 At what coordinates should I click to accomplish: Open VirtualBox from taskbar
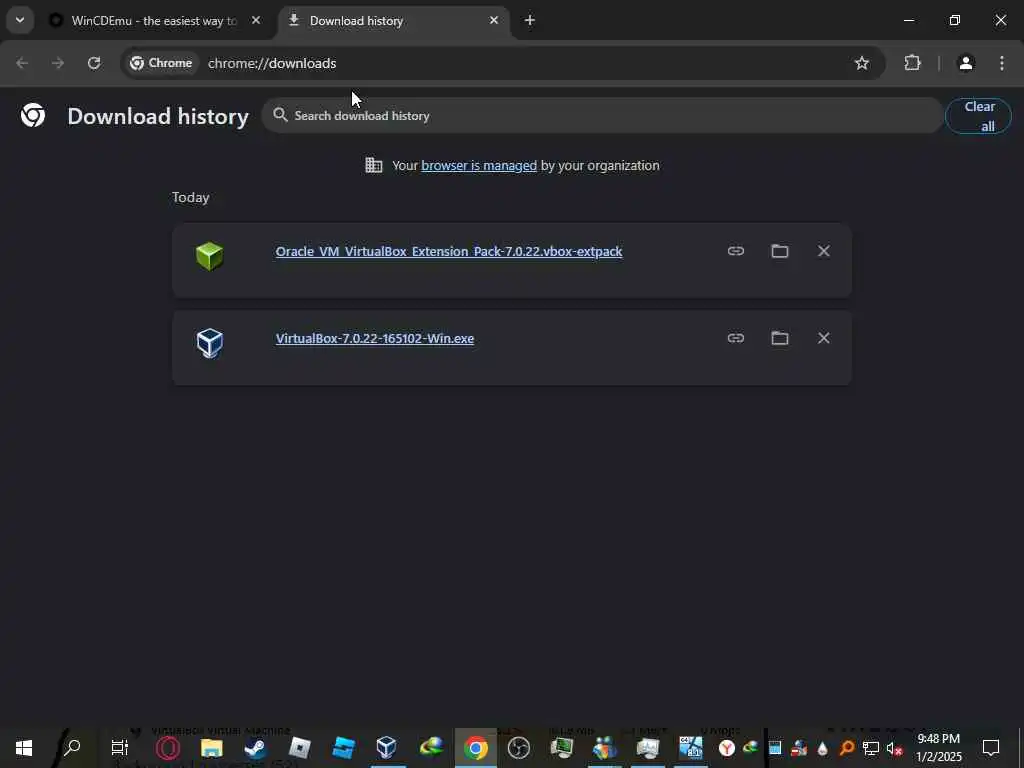pos(387,748)
